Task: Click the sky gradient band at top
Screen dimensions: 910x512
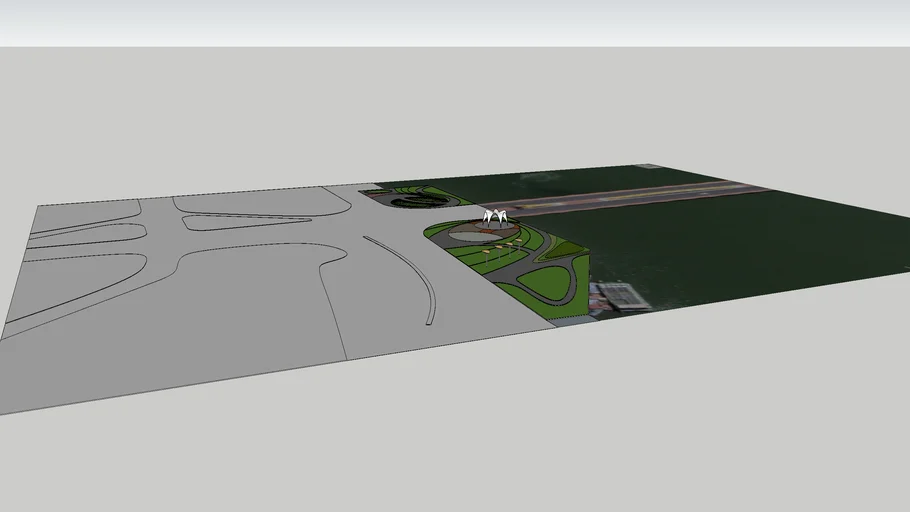Action: [x=455, y=22]
